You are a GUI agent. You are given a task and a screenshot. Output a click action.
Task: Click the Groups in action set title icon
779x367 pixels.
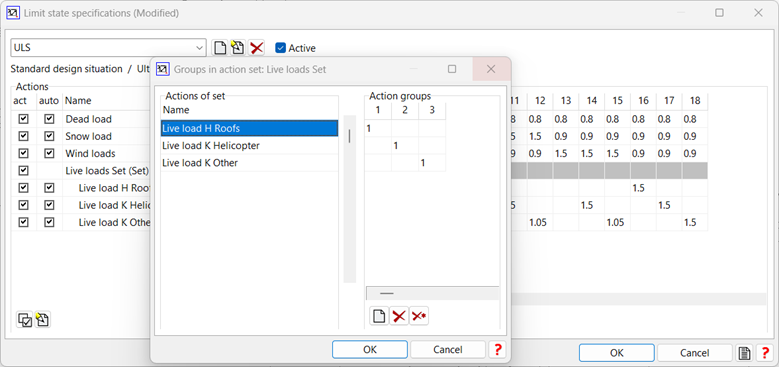pos(162,69)
